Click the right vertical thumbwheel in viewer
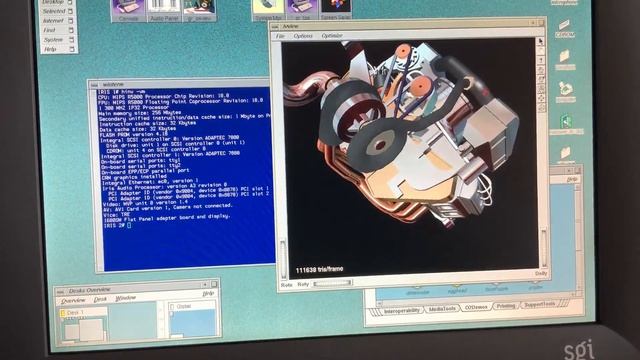640x360 pixels. 544,249
